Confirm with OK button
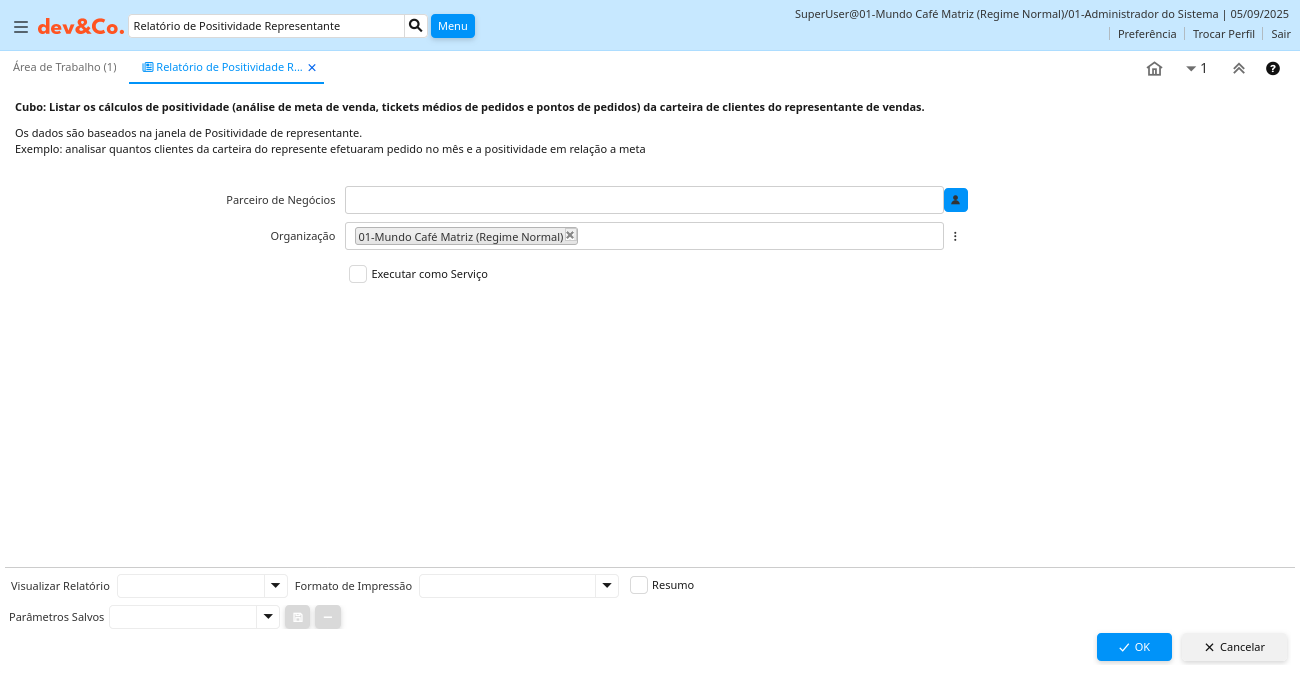This screenshot has width=1300, height=674. point(1134,647)
